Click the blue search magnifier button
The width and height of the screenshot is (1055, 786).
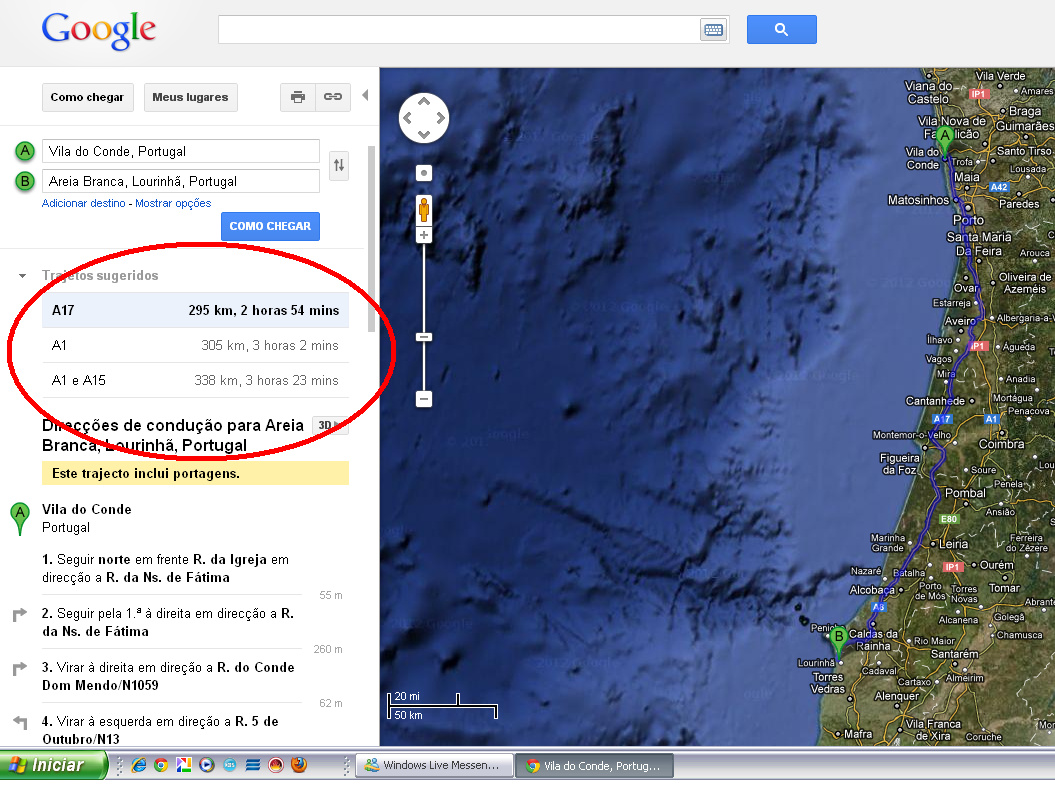click(x=781, y=30)
